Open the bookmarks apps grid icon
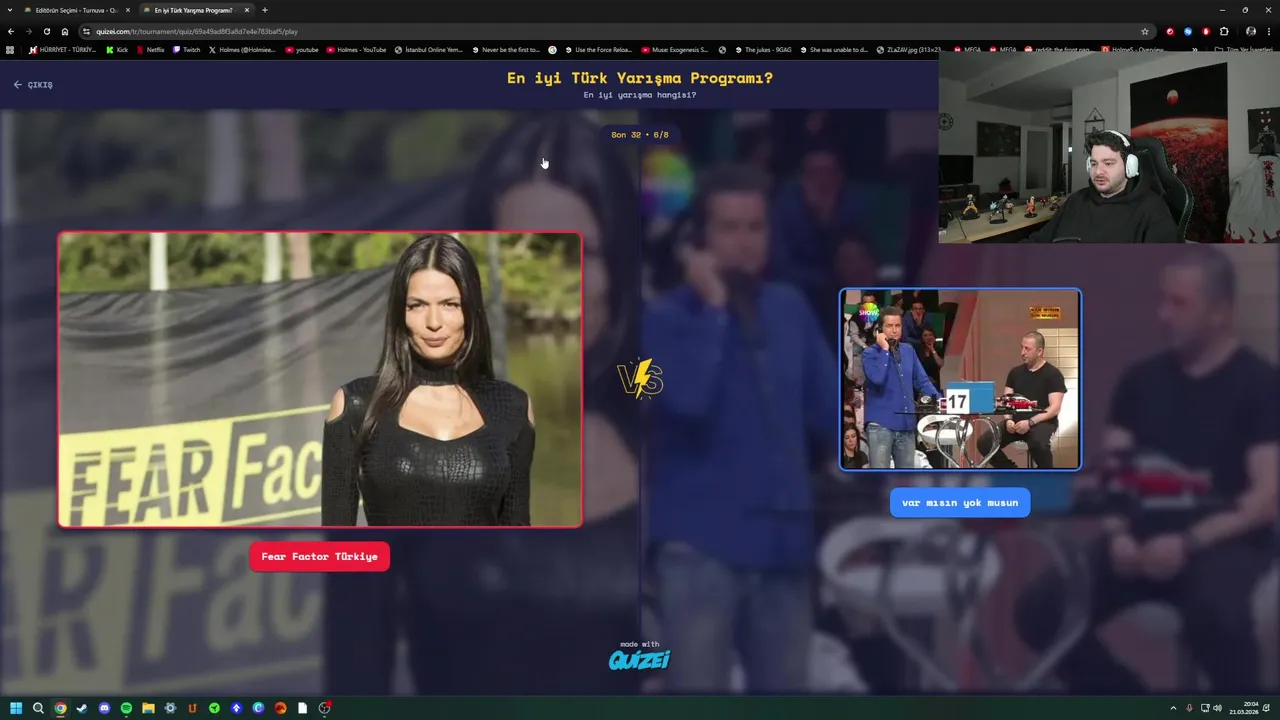 point(10,49)
